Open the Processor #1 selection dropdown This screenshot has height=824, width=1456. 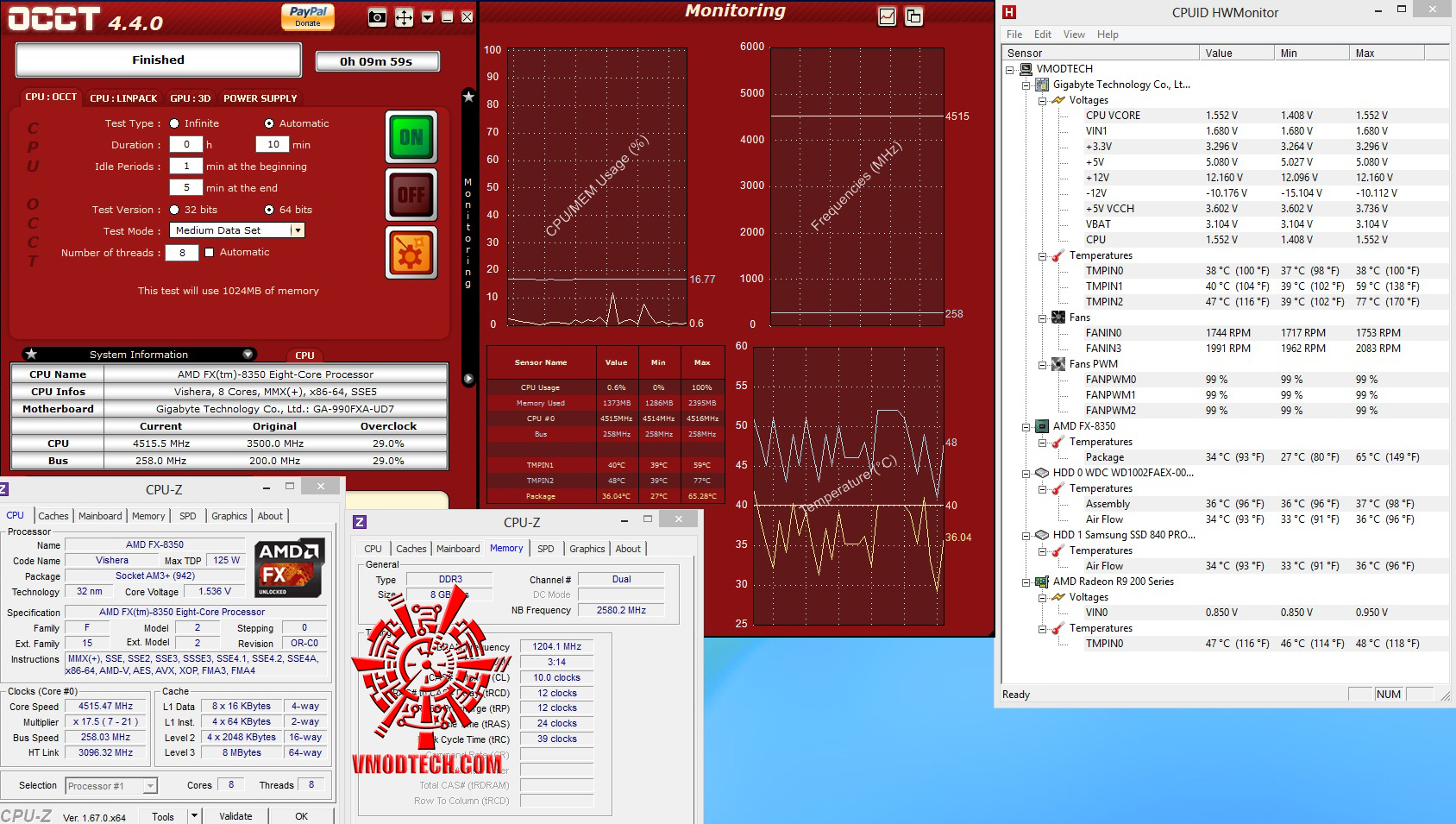(x=151, y=786)
